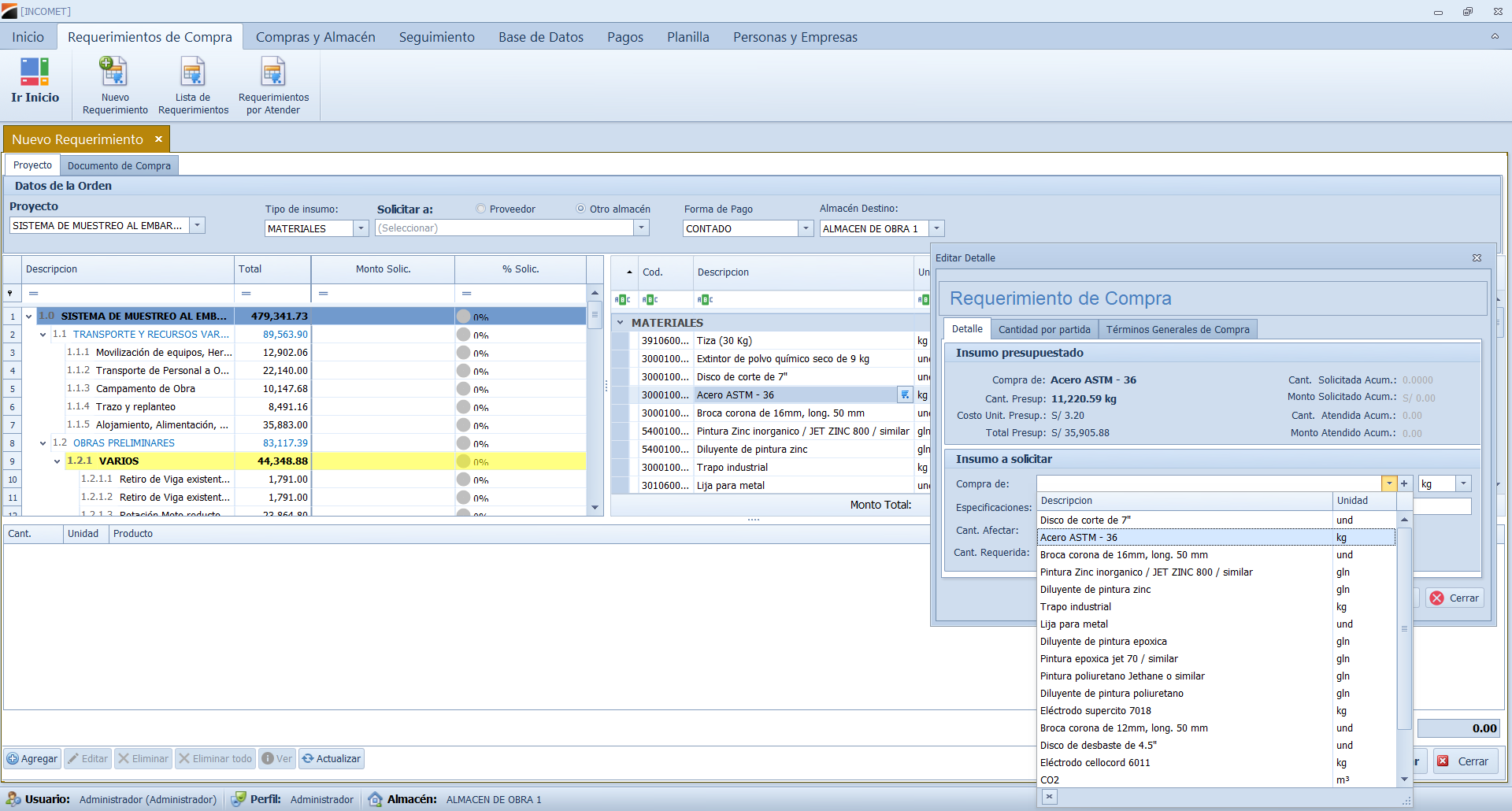
Task: Collapse the MATERIALES group
Action: pos(621,323)
